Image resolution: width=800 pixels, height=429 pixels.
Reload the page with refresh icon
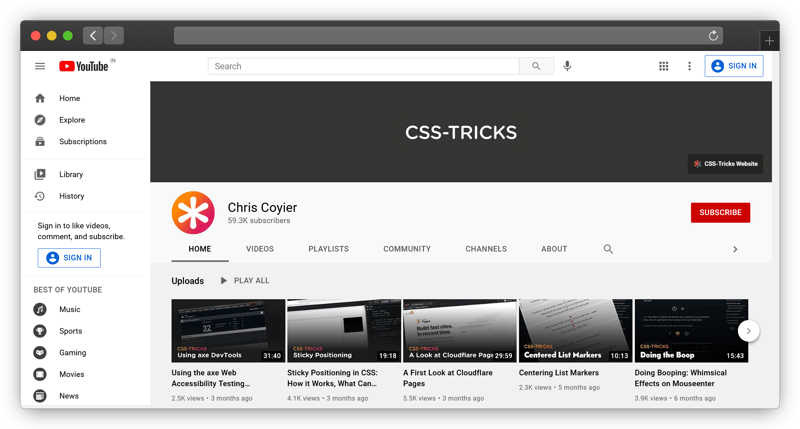click(x=713, y=36)
